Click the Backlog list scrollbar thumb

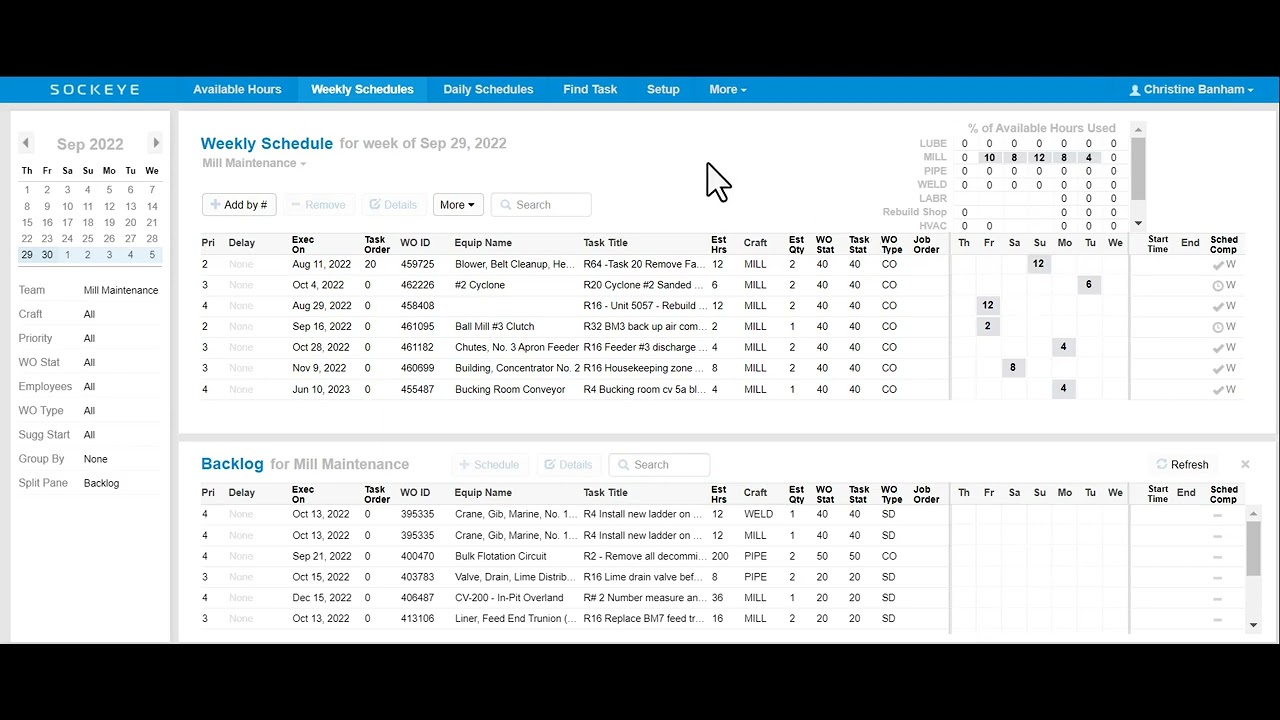(1254, 549)
